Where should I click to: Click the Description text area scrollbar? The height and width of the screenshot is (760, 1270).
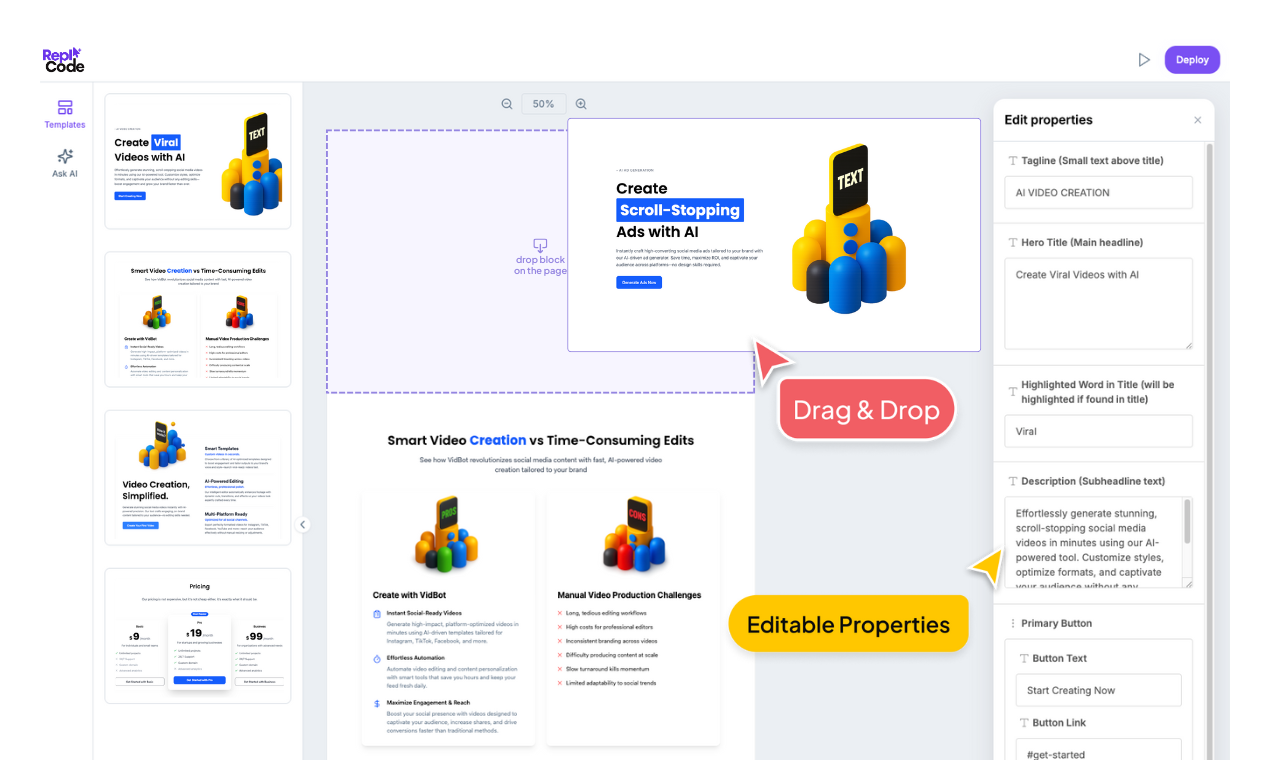(x=1187, y=522)
